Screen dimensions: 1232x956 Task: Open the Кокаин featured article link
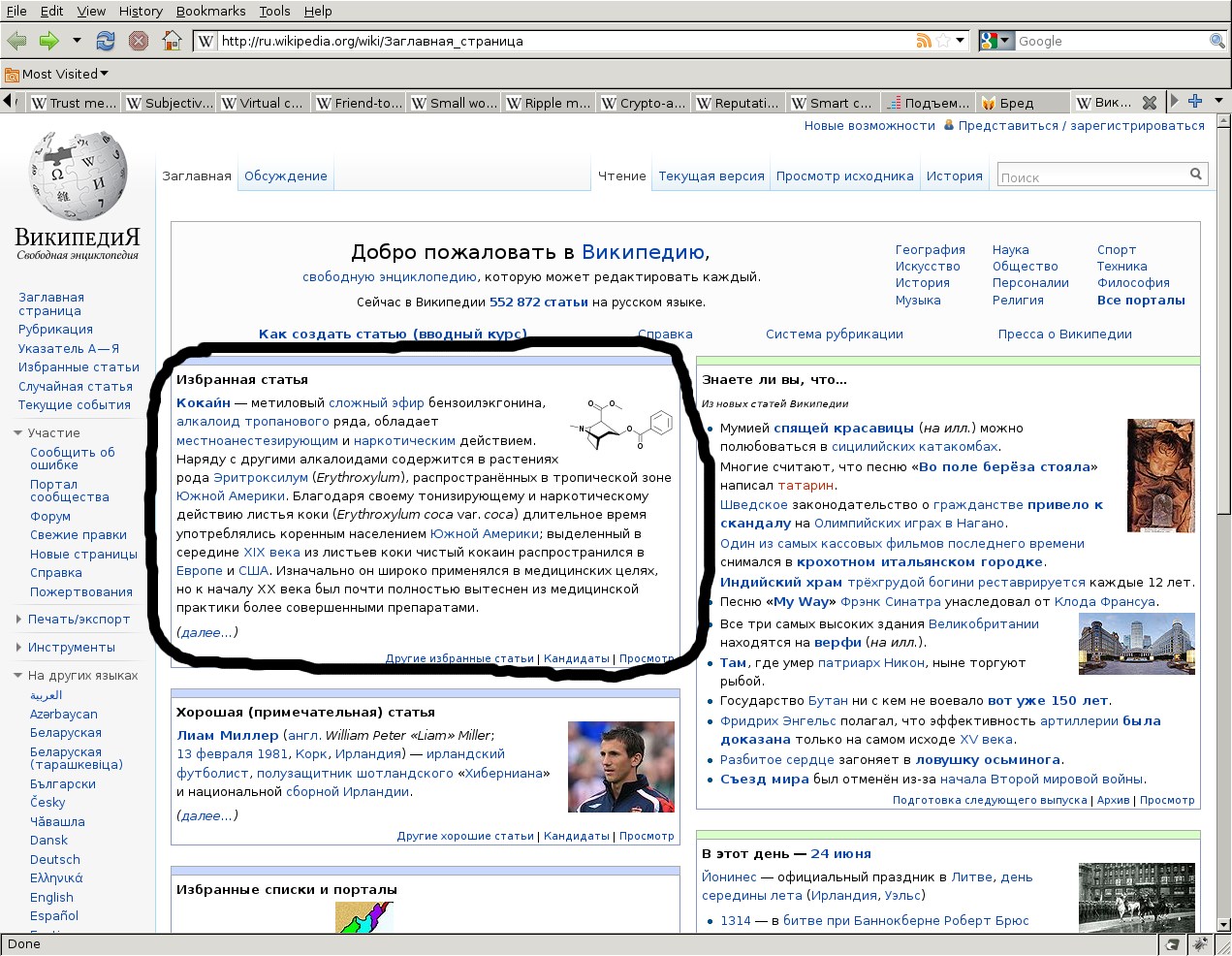(204, 402)
